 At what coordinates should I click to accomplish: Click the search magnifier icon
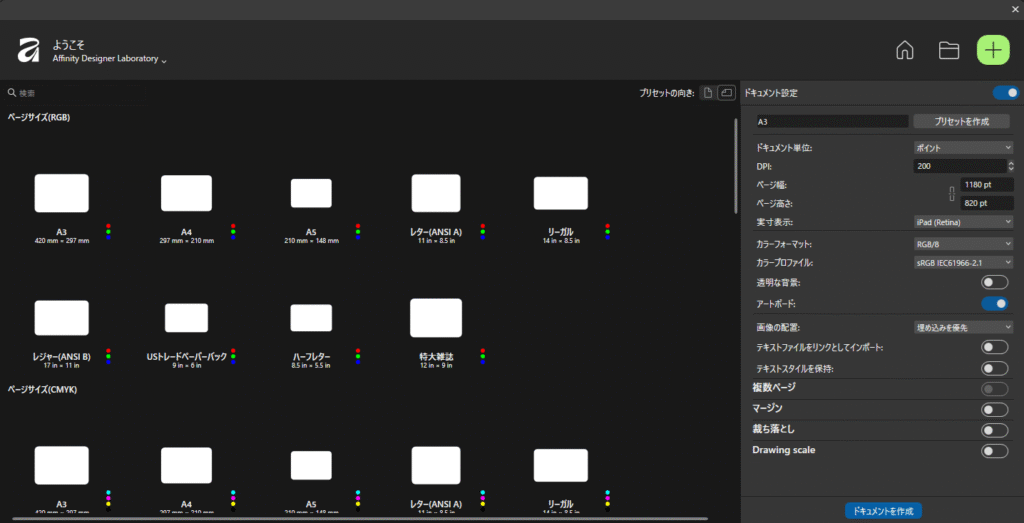tap(12, 93)
